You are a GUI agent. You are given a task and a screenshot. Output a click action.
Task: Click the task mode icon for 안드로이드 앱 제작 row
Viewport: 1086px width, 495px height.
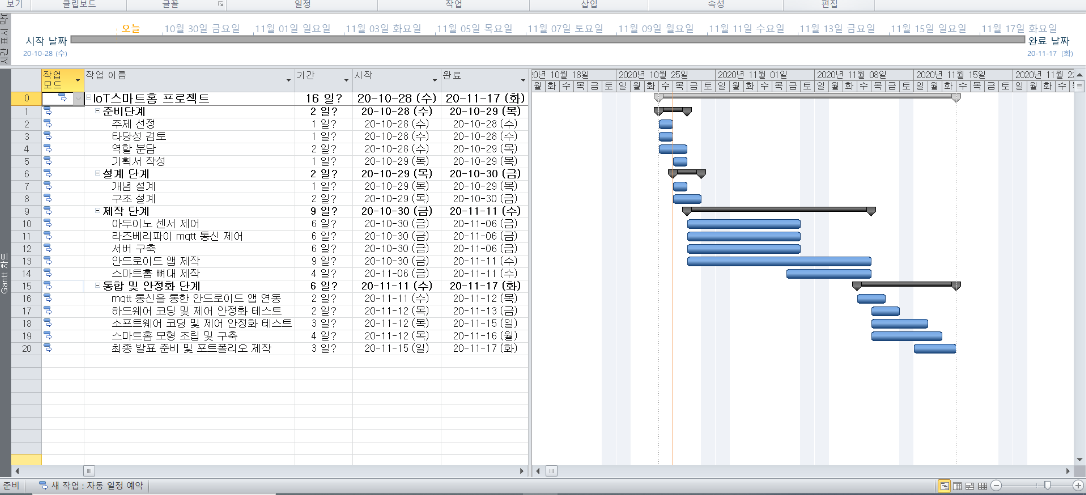point(48,260)
